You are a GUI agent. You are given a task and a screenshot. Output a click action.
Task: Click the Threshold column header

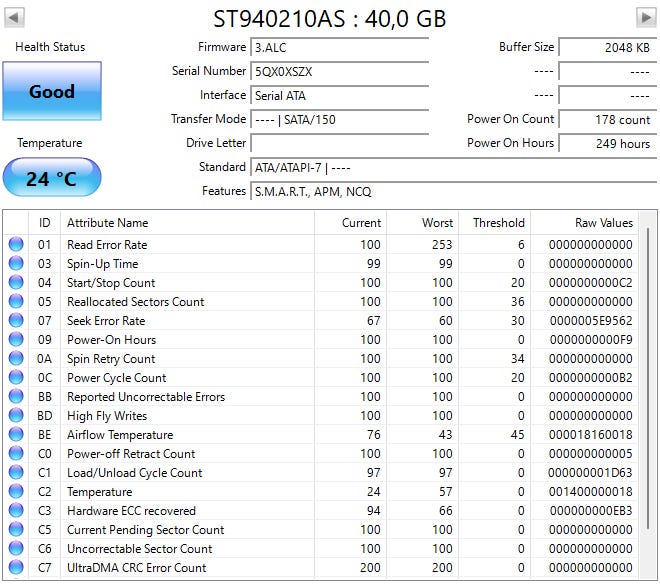tap(494, 223)
